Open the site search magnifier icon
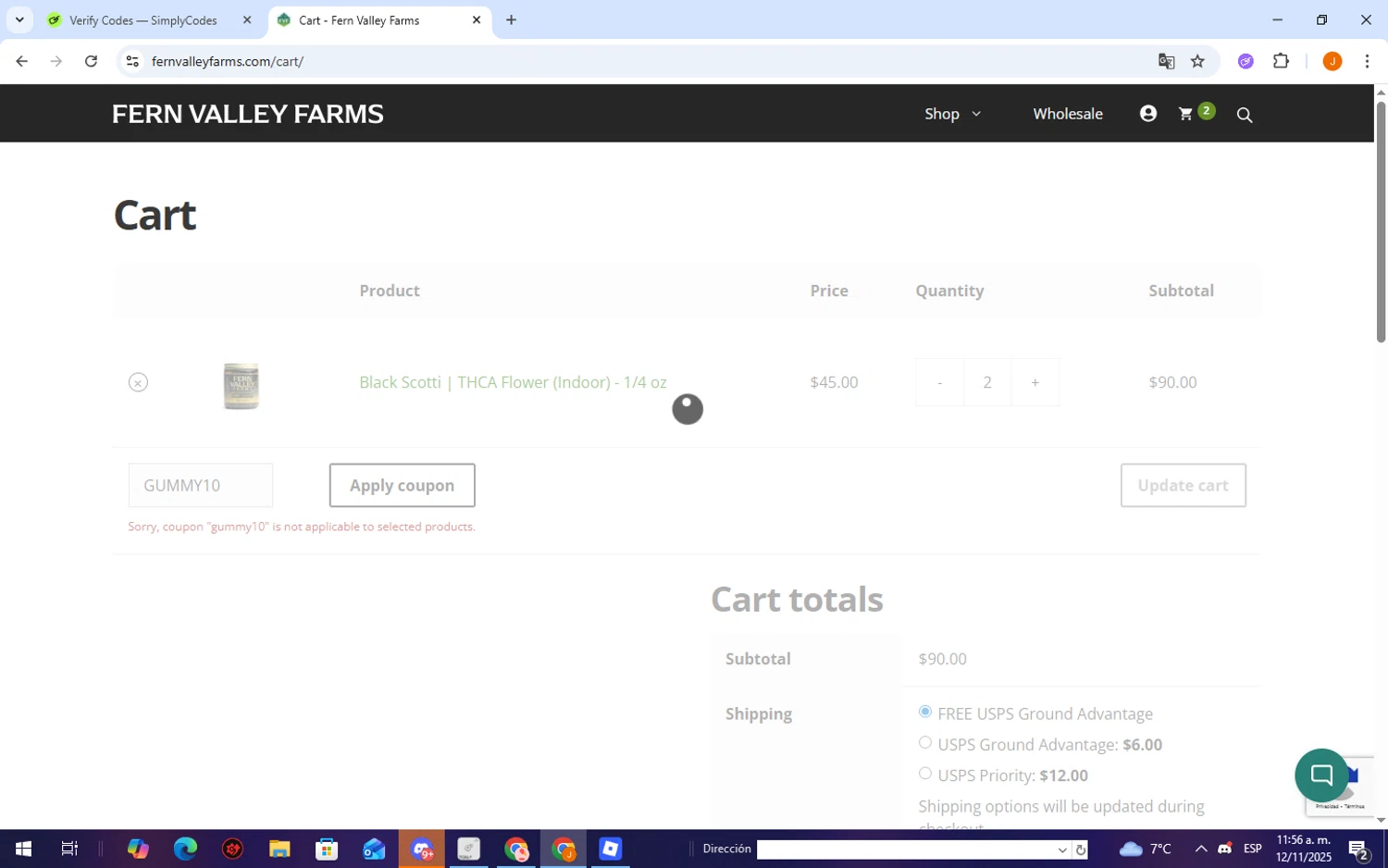The width and height of the screenshot is (1388, 868). tap(1245, 115)
